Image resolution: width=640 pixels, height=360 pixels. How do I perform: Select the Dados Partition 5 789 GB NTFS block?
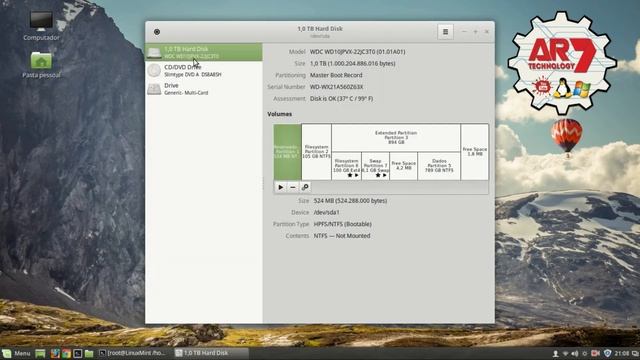tap(439, 166)
